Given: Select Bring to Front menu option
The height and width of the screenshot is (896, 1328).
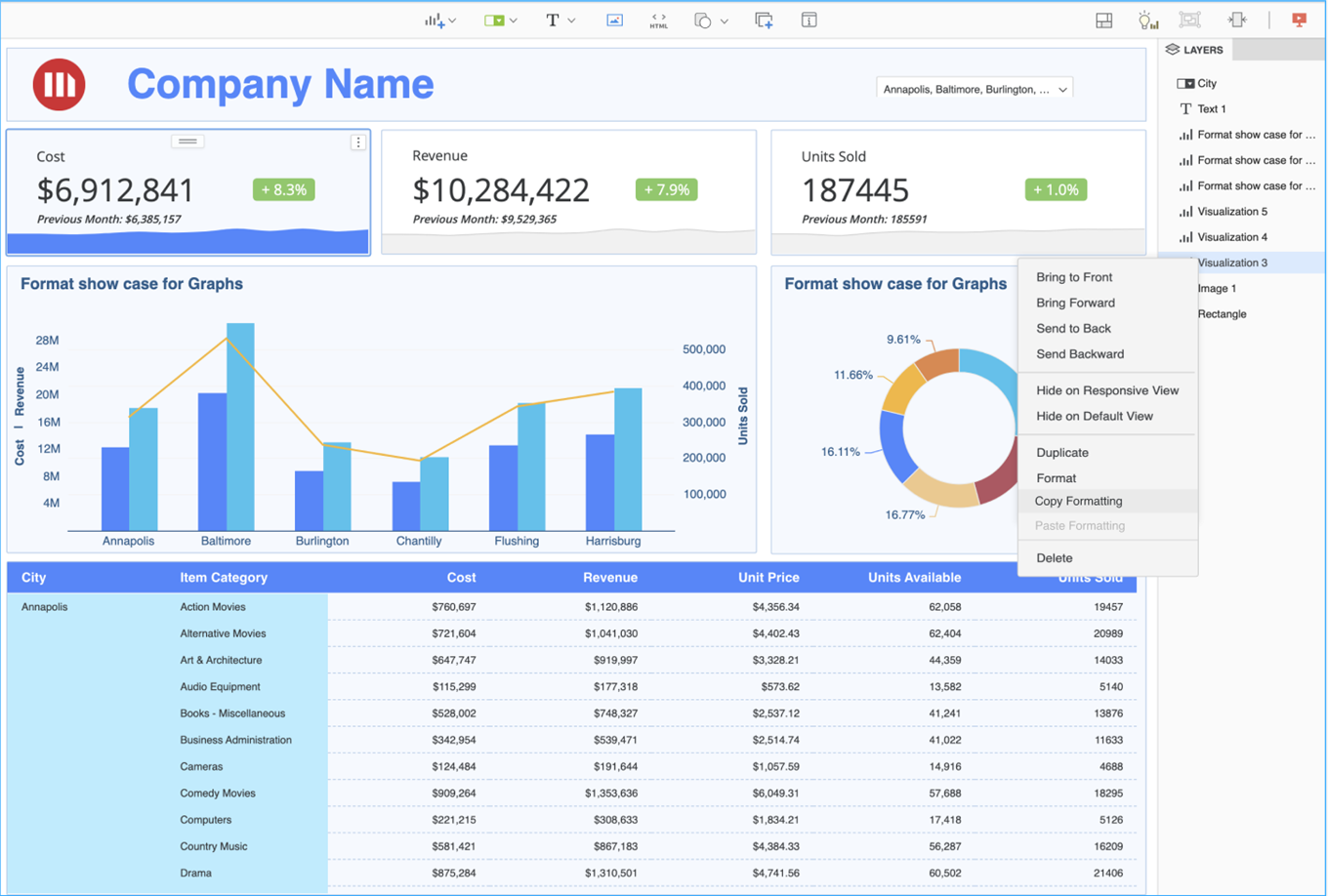Looking at the screenshot, I should coord(1074,277).
